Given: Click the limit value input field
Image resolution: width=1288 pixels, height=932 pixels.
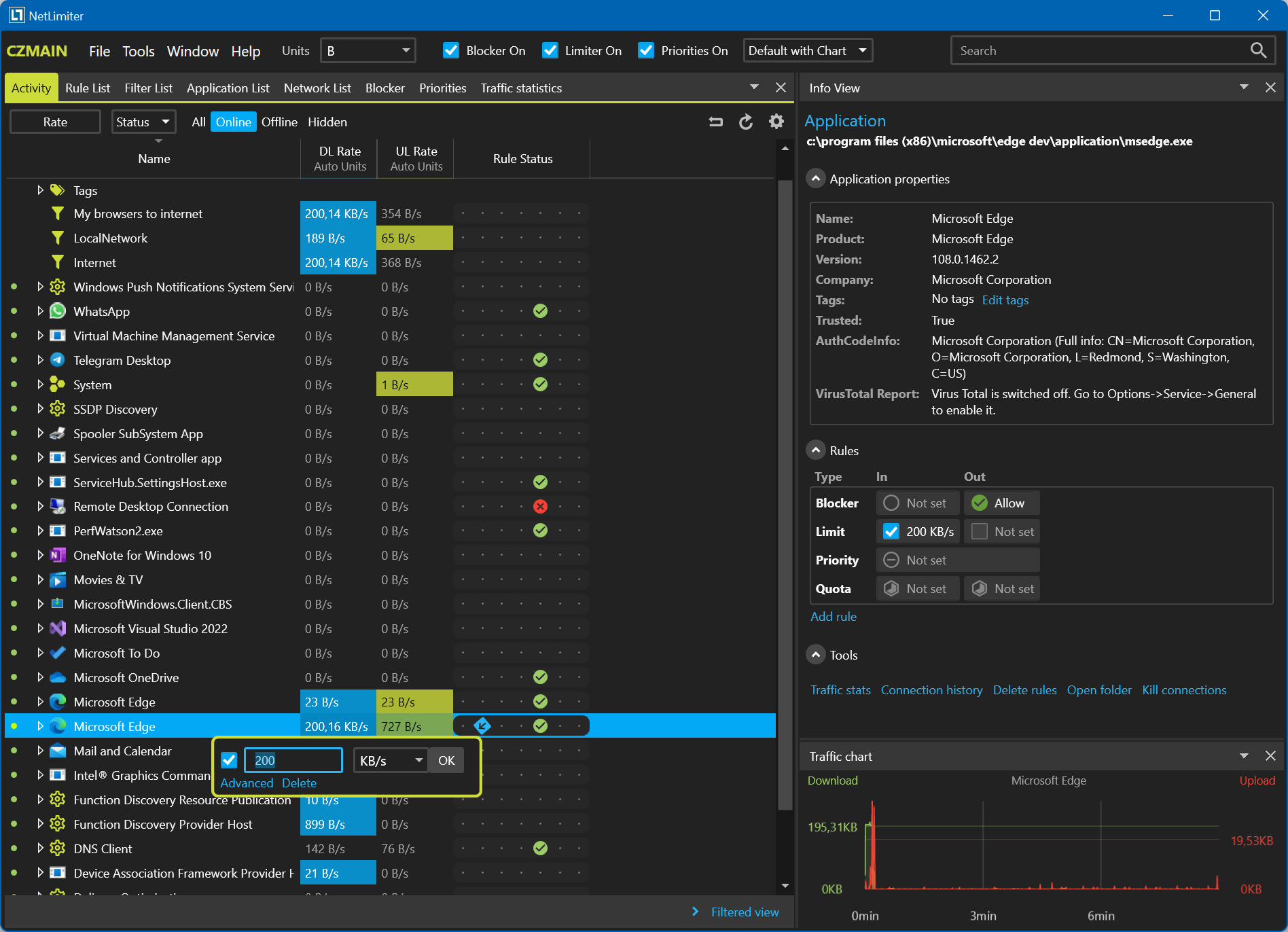Looking at the screenshot, I should point(293,761).
